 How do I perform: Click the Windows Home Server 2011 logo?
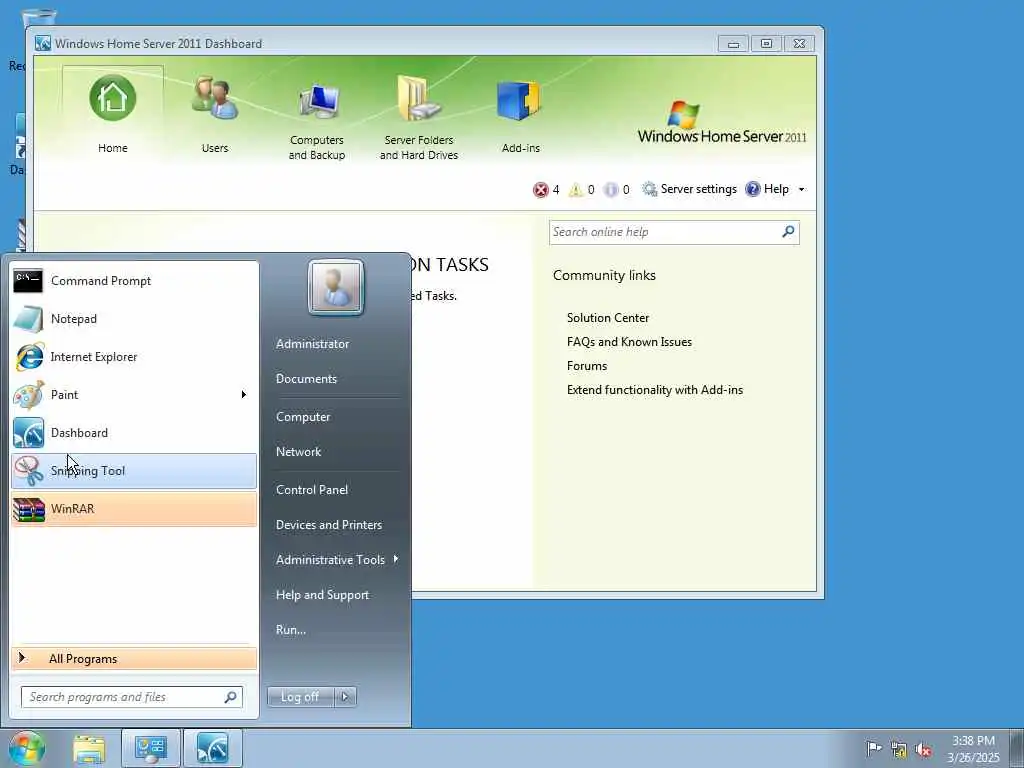click(722, 122)
